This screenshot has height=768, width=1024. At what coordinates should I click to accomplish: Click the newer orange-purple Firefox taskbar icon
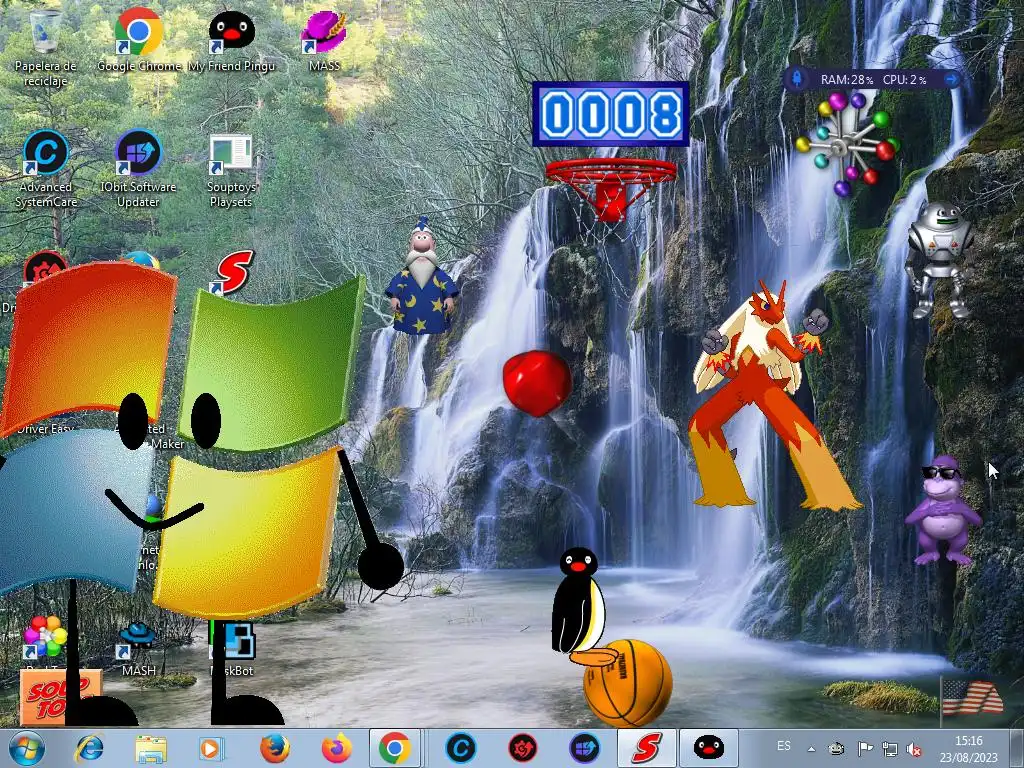tap(336, 748)
